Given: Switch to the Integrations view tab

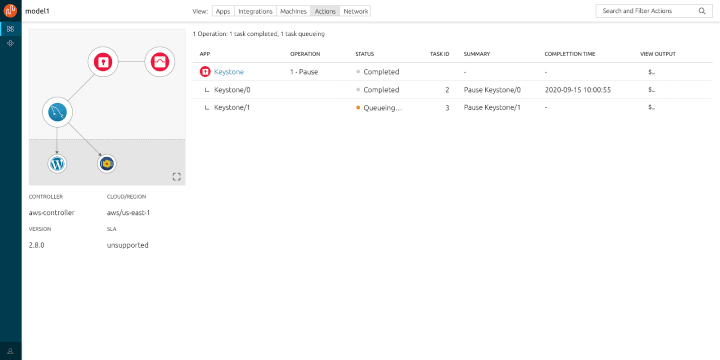Looking at the screenshot, I should coord(255,11).
